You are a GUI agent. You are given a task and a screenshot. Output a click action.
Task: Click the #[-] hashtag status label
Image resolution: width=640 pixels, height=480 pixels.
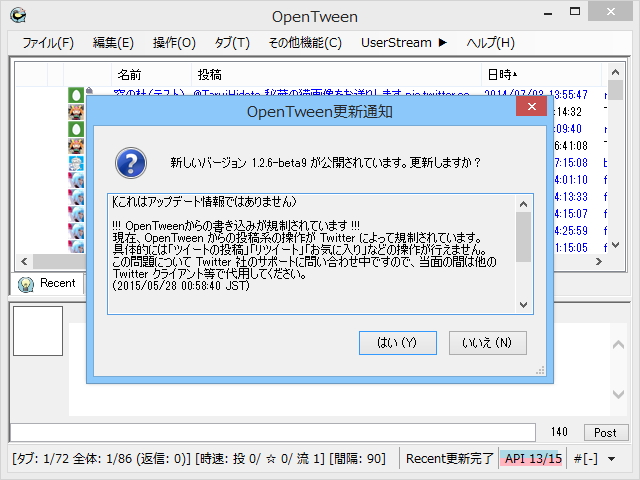pos(585,459)
